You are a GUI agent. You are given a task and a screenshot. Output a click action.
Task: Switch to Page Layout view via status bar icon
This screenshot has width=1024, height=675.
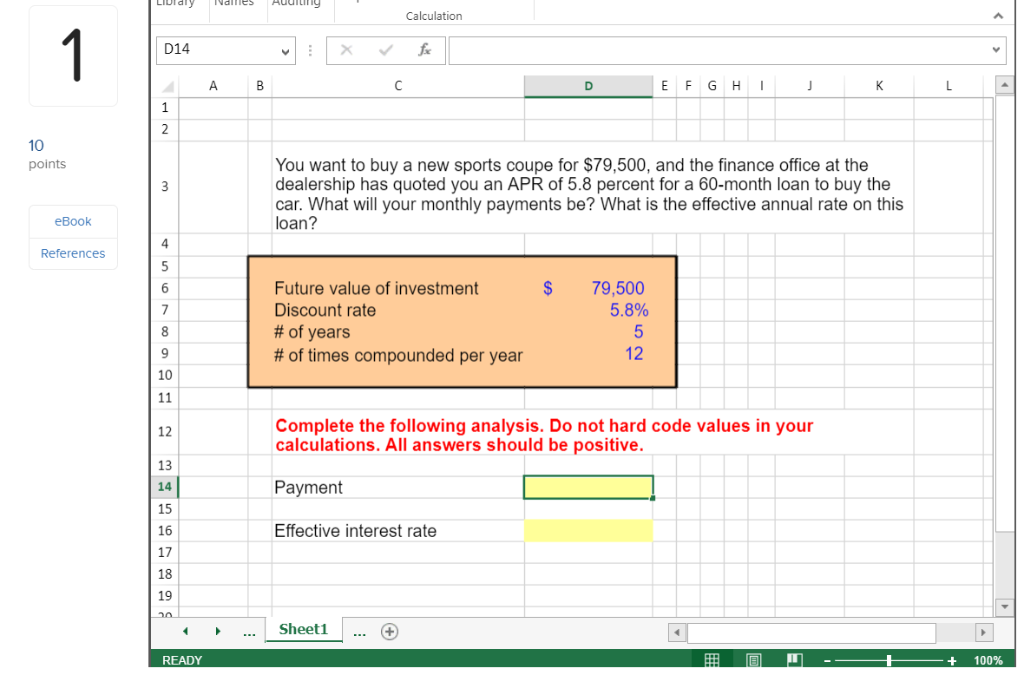click(x=753, y=660)
